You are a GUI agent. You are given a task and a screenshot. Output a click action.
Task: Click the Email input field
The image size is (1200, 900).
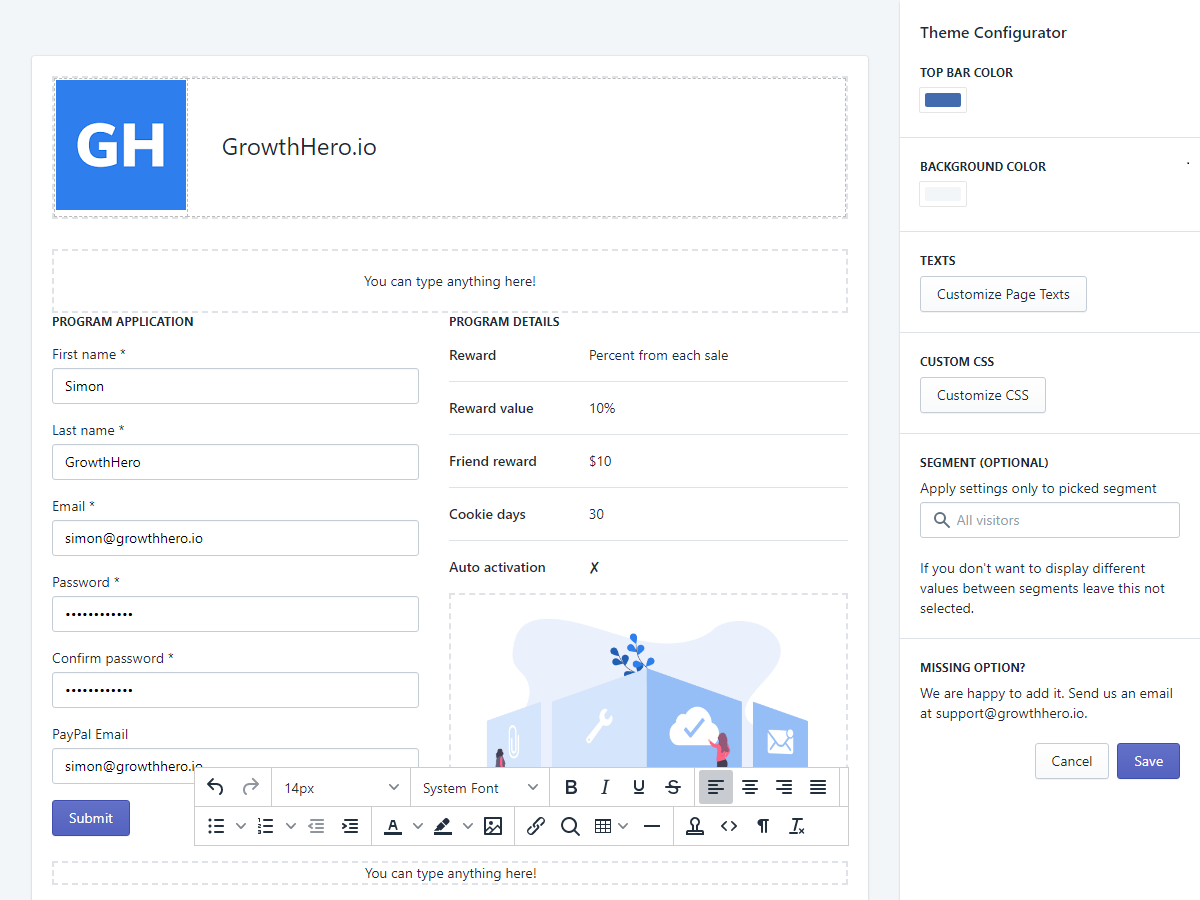[x=235, y=538]
